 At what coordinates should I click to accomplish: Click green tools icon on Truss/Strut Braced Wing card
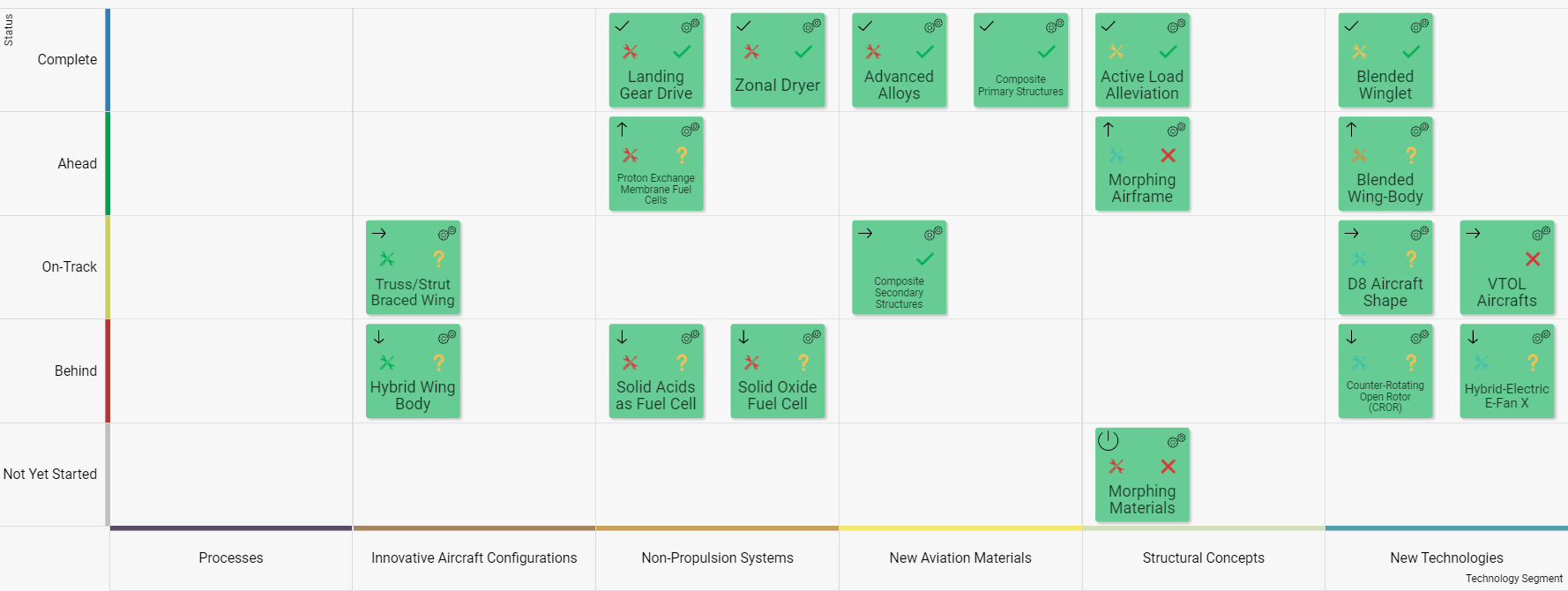387,259
